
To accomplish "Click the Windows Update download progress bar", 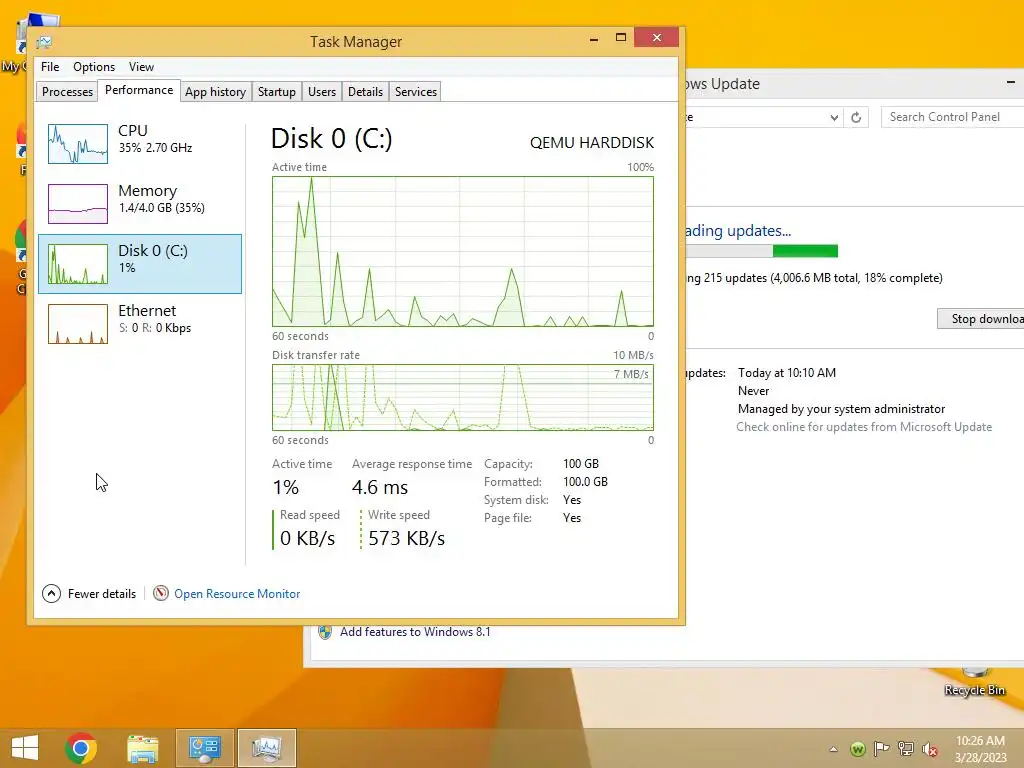I will coord(761,251).
